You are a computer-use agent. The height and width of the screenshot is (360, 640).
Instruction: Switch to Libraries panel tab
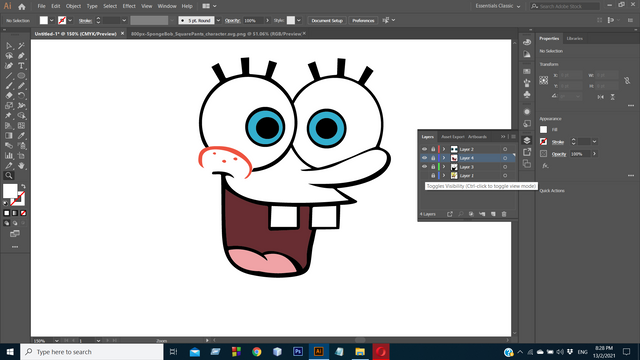574,38
